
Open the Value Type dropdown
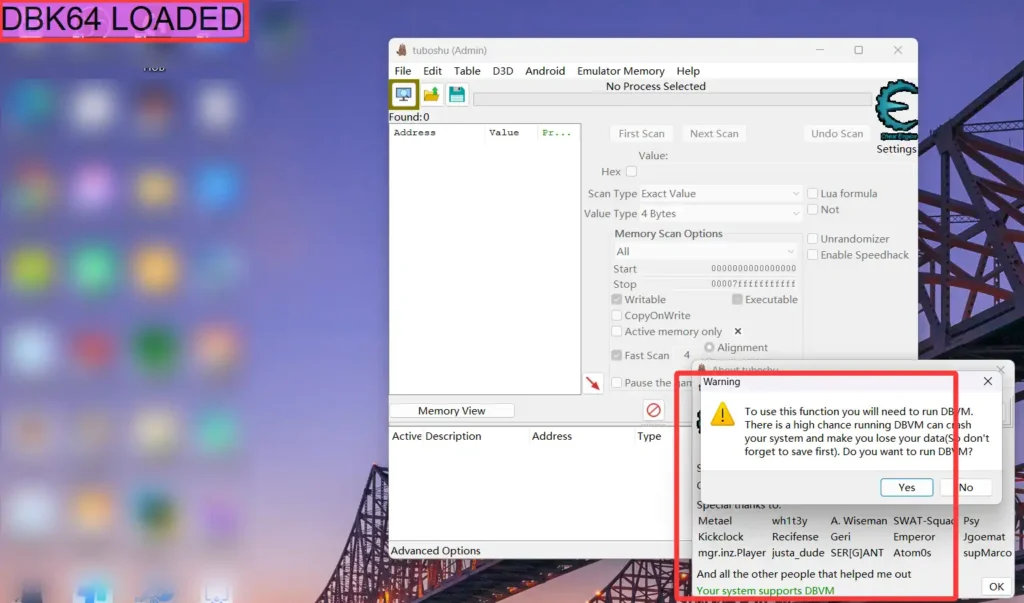(x=720, y=214)
